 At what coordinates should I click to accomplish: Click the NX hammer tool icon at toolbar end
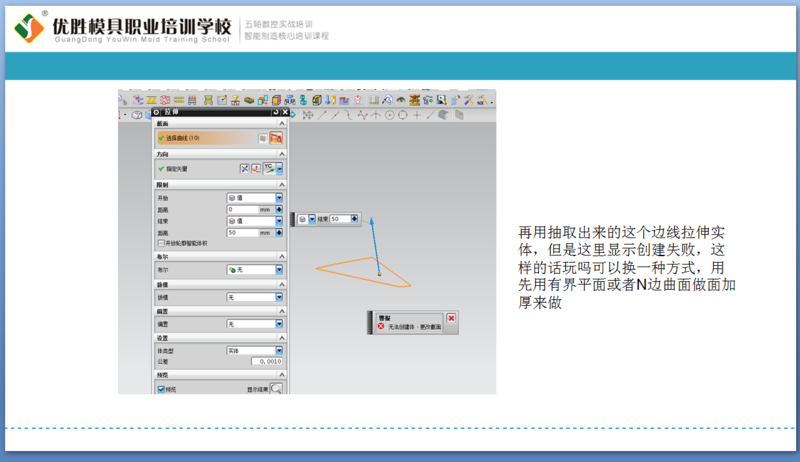coord(482,100)
